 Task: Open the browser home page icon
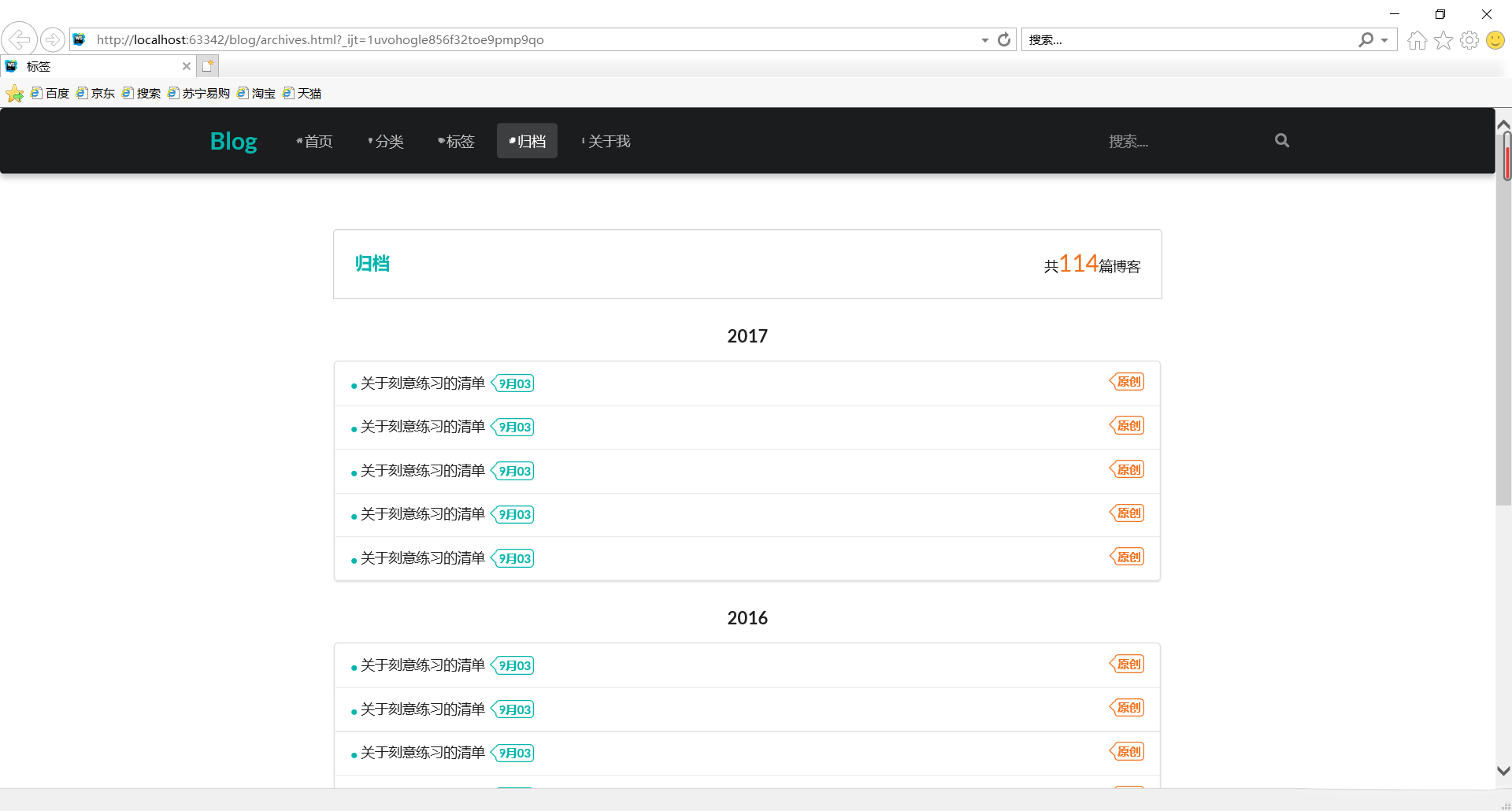[x=1417, y=40]
